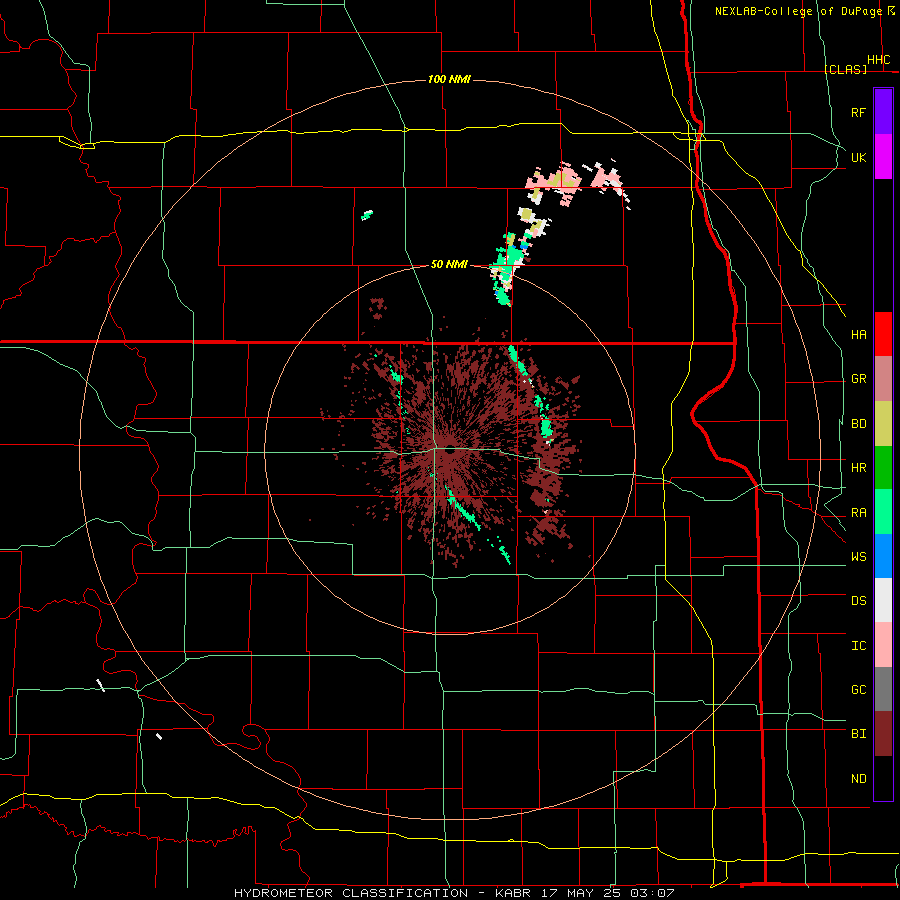Image resolution: width=900 pixels, height=900 pixels.
Task: Click the RA legend label
Action: (x=858, y=513)
